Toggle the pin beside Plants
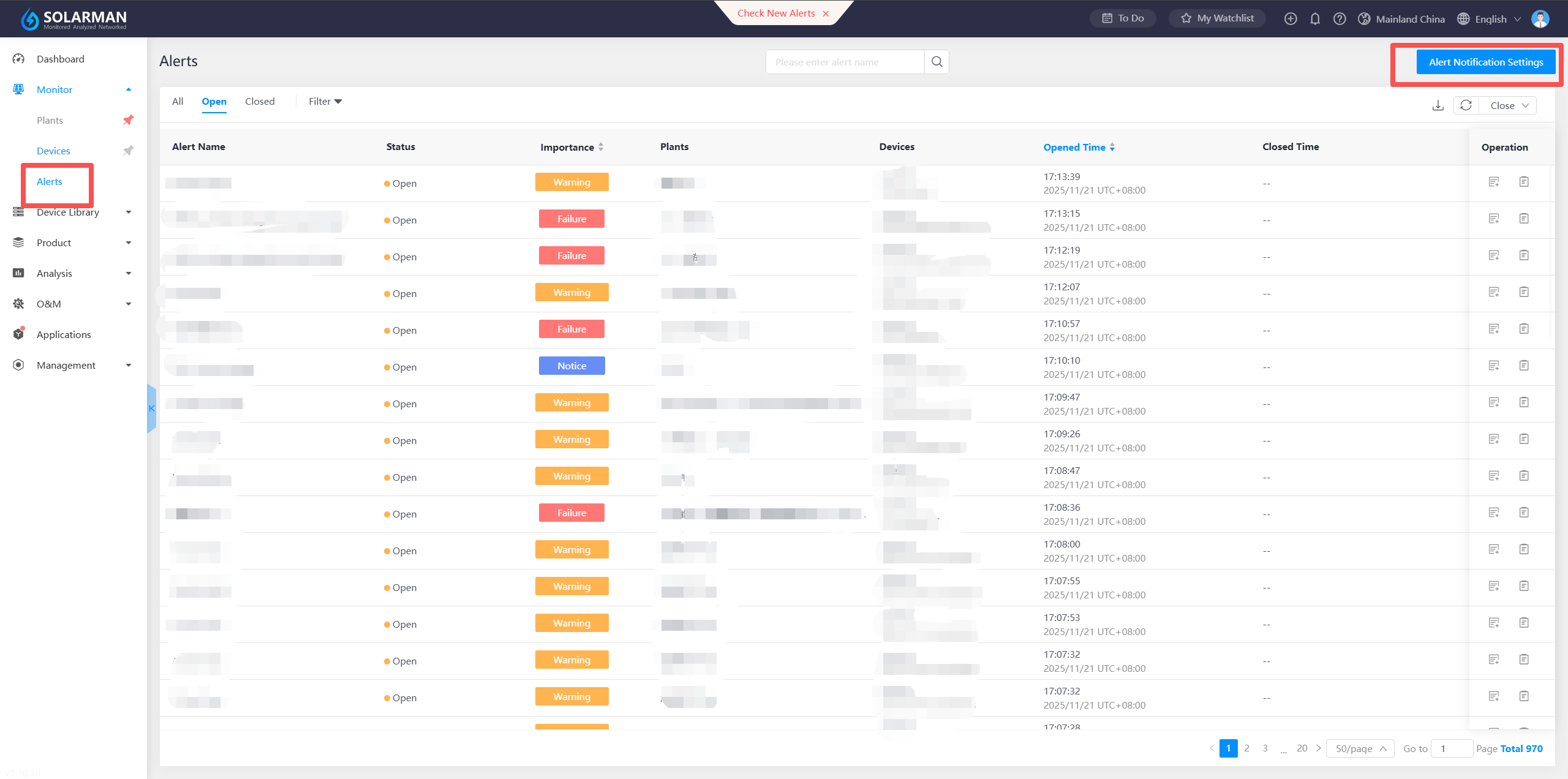Image resolution: width=1568 pixels, height=779 pixels. [x=128, y=120]
